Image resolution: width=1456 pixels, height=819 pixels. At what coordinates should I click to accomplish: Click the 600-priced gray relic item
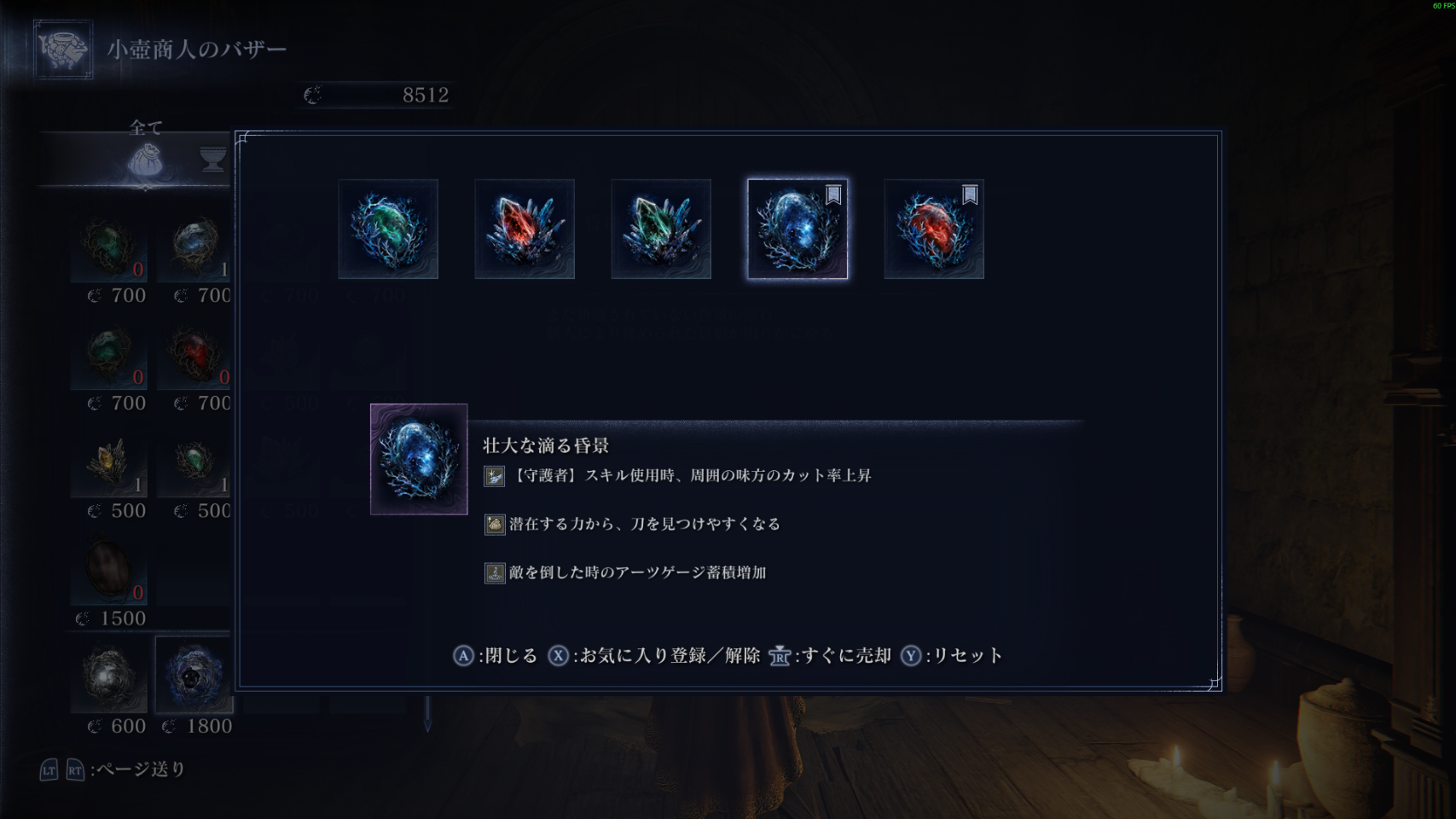[x=108, y=675]
